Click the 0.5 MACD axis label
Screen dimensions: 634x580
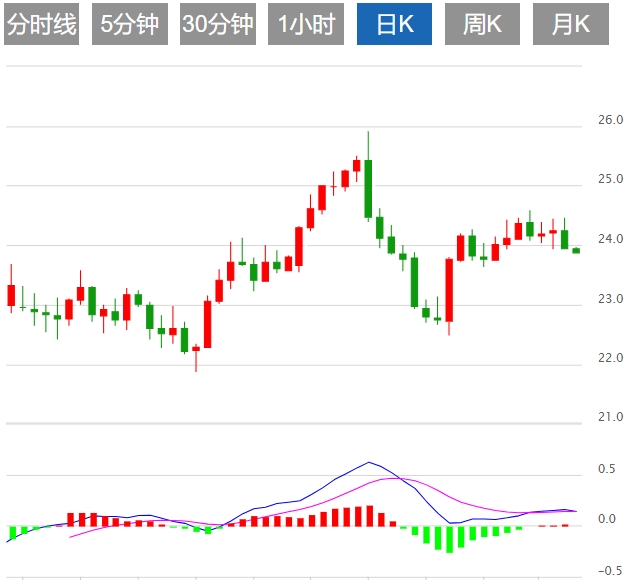click(x=607, y=469)
